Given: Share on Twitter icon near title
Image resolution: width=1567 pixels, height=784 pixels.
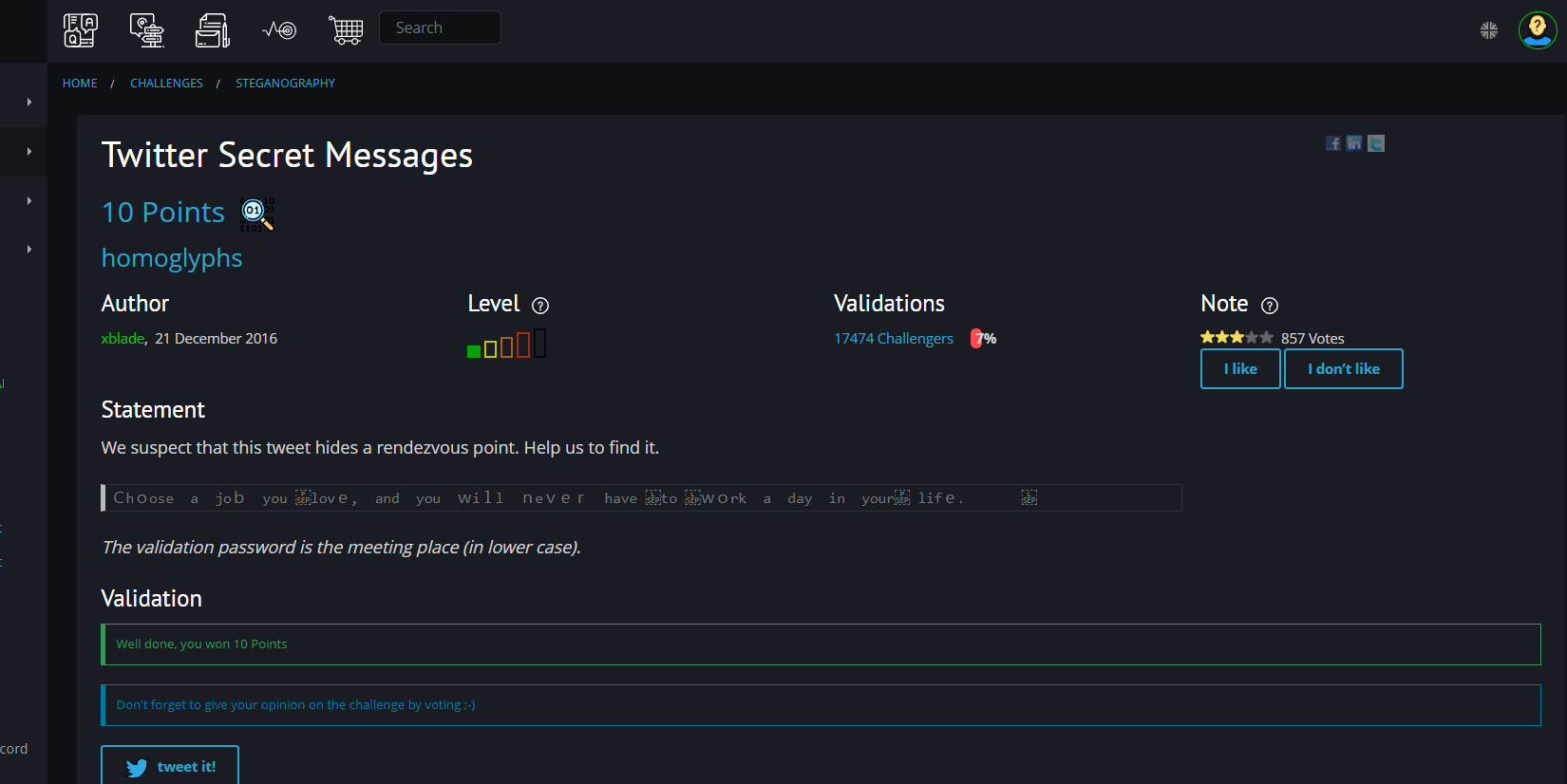Looking at the screenshot, I should (x=1376, y=143).
